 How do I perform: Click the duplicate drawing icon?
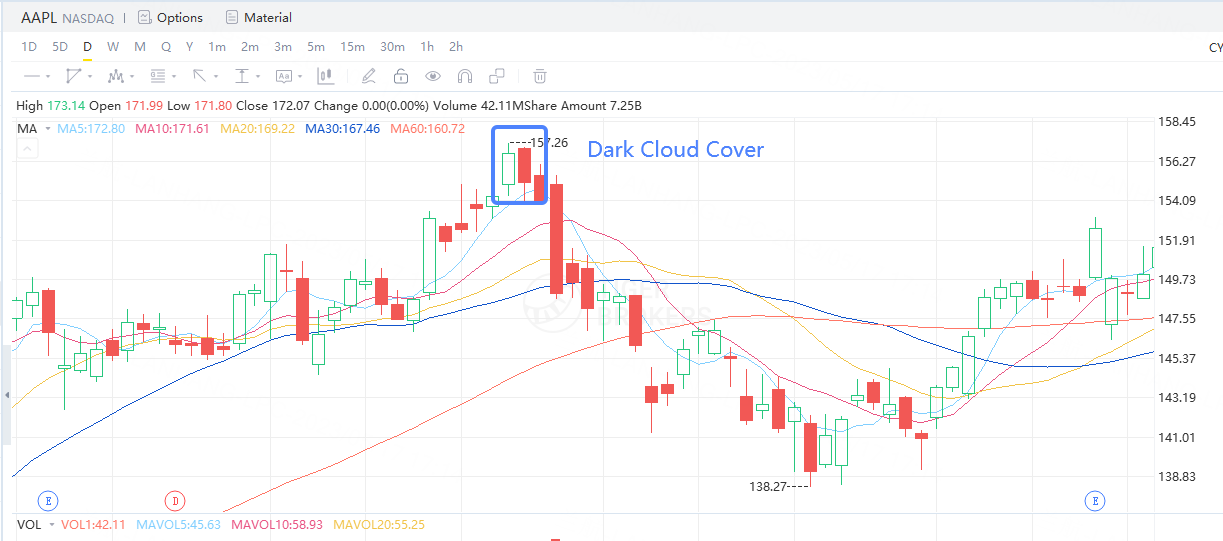click(497, 76)
